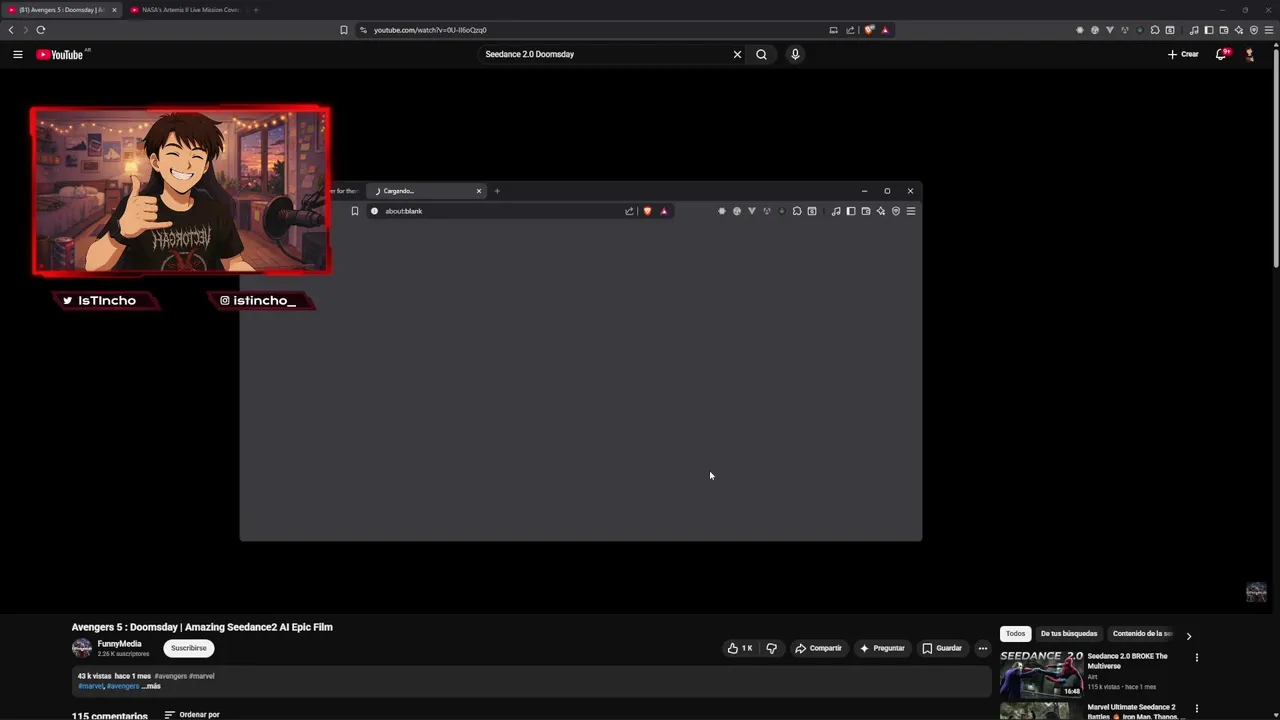The width and height of the screenshot is (1280, 720).
Task: Open the YouTube hamburger guide menu
Action: click(x=17, y=54)
